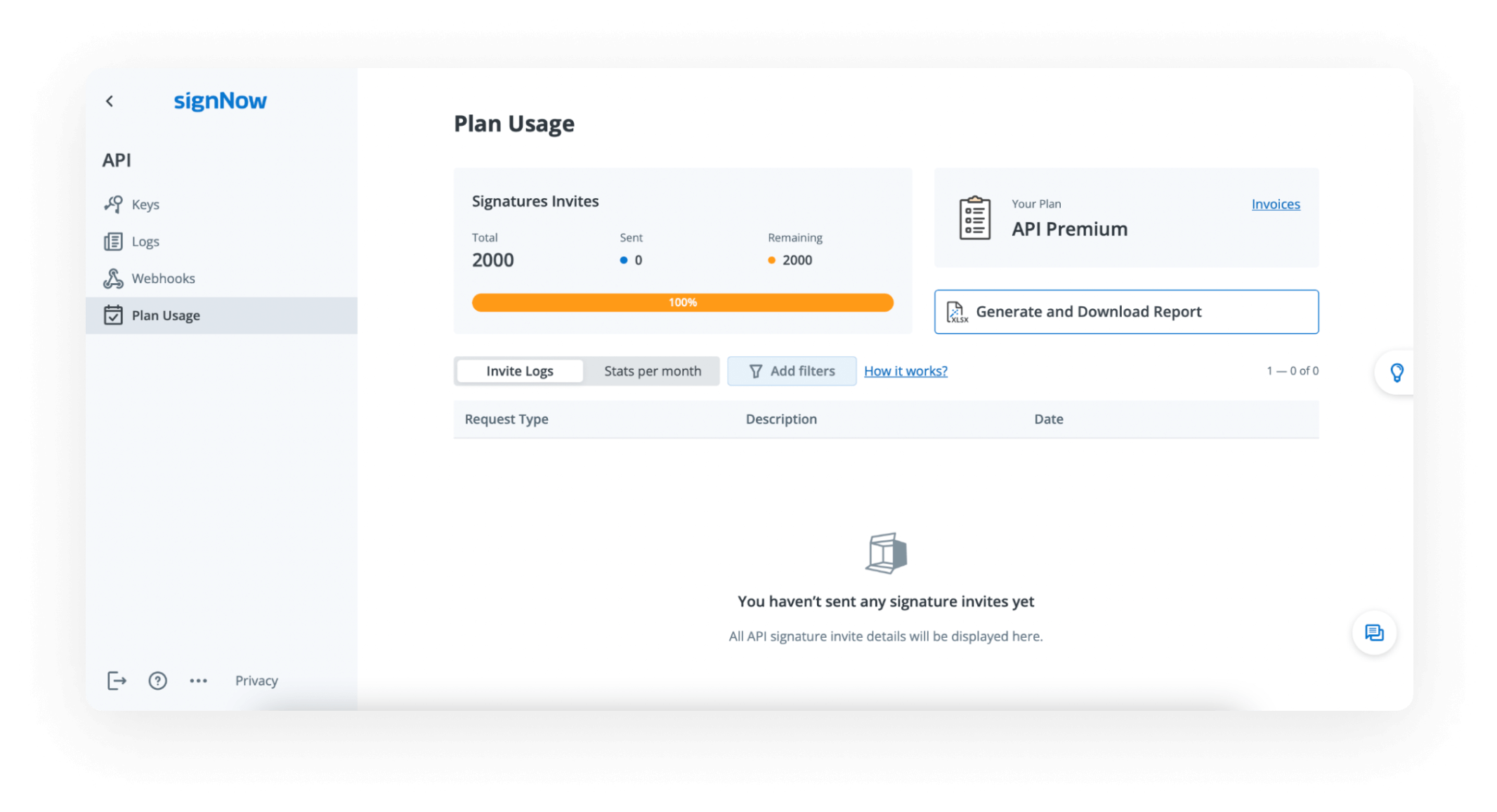This screenshot has height=812, width=1497.
Task: Select Plan Usage in sidebar
Action: (x=165, y=315)
